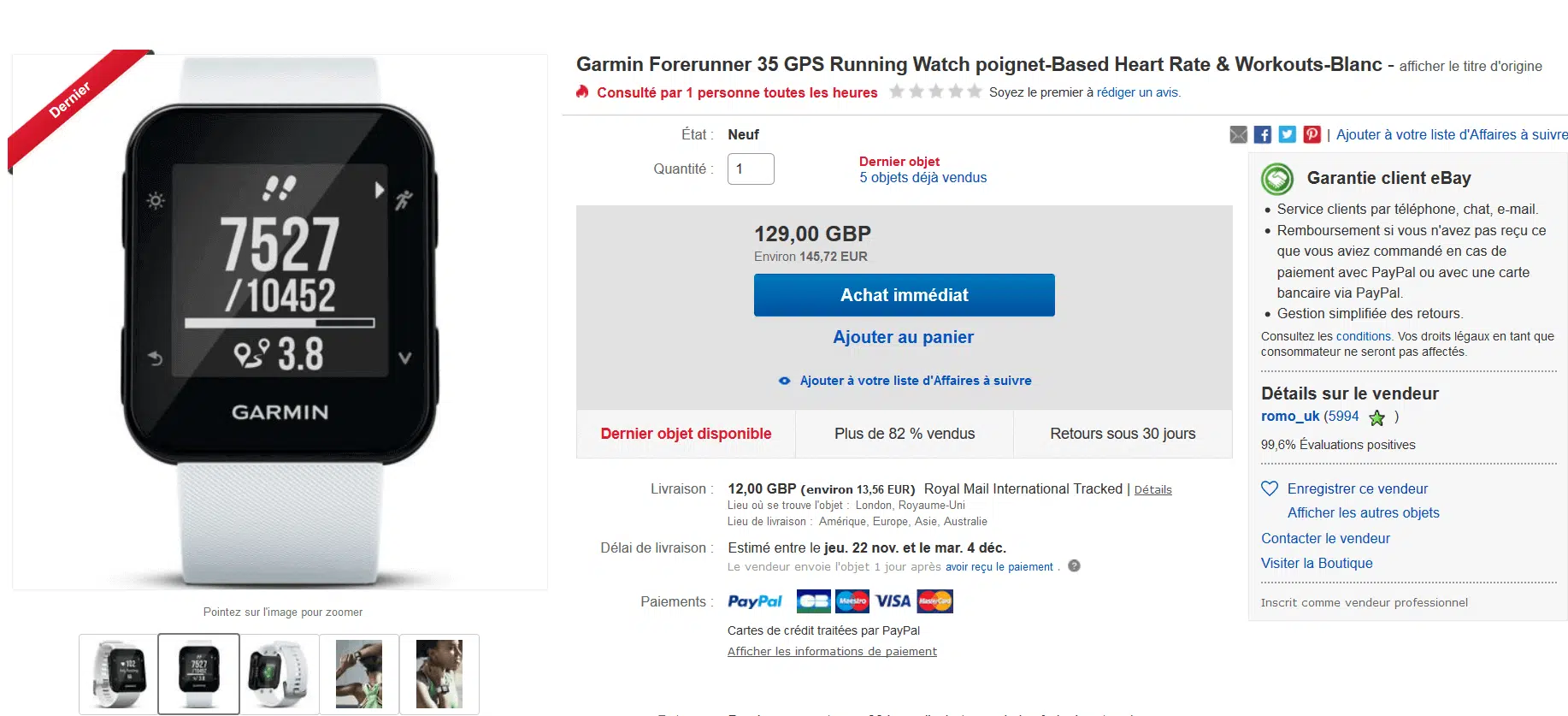Image resolution: width=1568 pixels, height=716 pixels.
Task: Show afficher le titre d'origine
Action: [x=1471, y=66]
